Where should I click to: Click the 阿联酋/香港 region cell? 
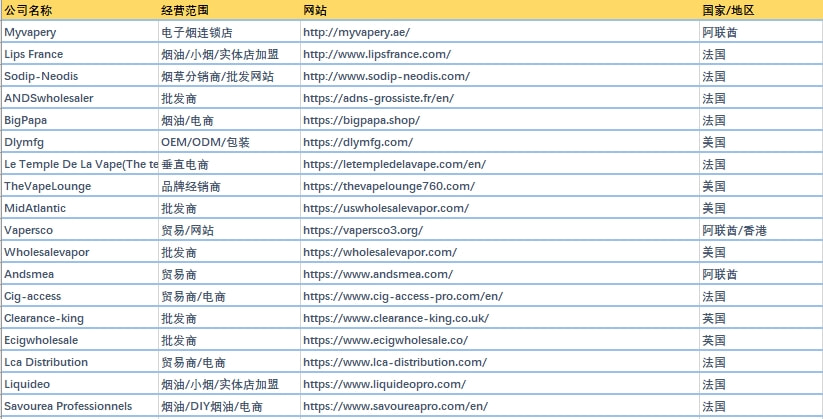click(734, 230)
